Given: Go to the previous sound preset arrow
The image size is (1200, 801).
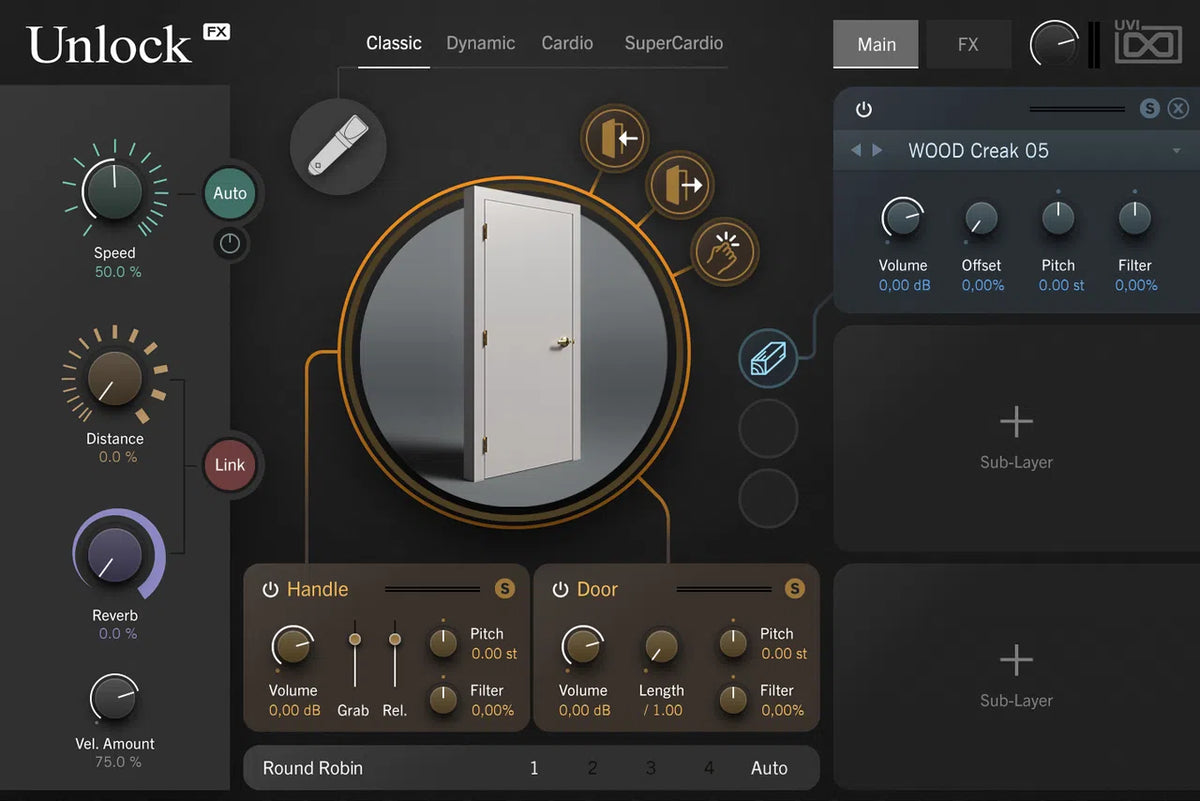Looking at the screenshot, I should pos(856,151).
